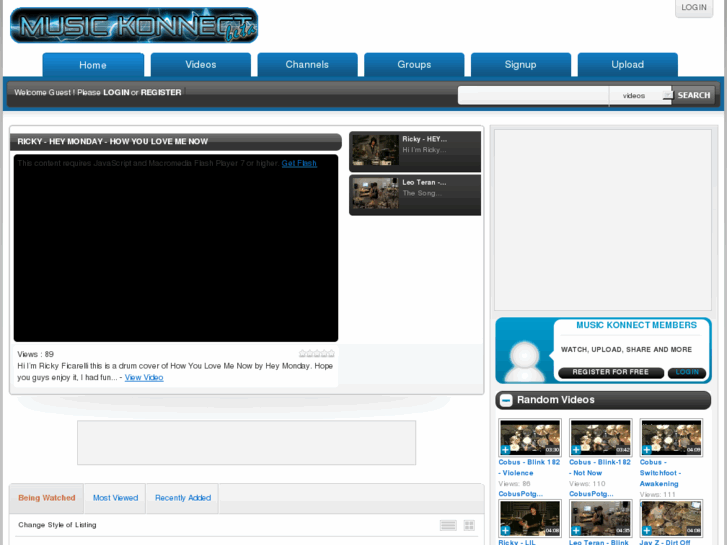Rate the video using the star rating
Screen dimensions: 727x545
tap(317, 353)
